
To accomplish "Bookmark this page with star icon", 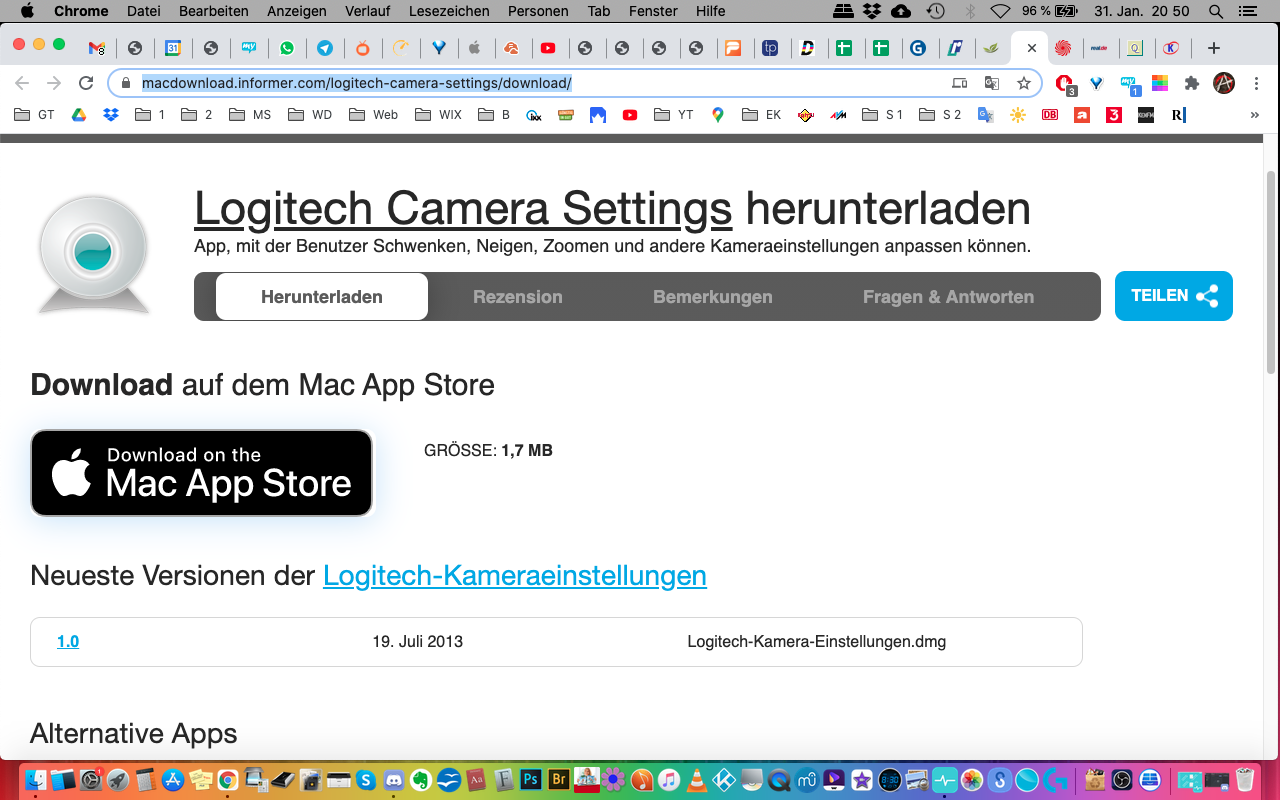I will click(x=1023, y=83).
